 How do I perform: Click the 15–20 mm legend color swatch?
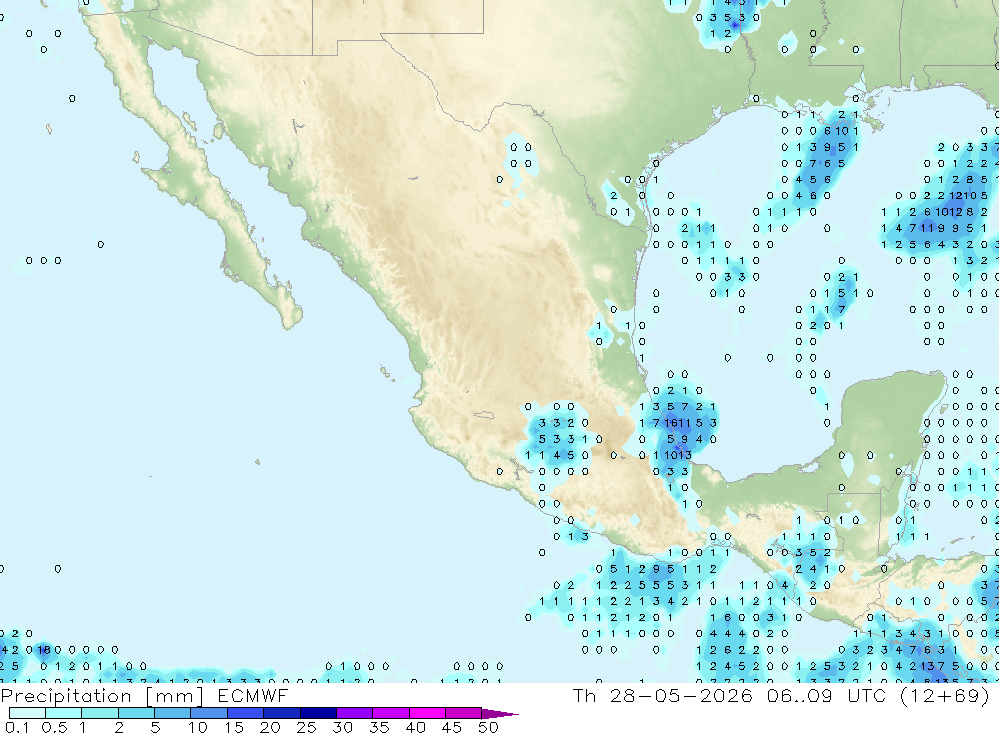[246, 713]
